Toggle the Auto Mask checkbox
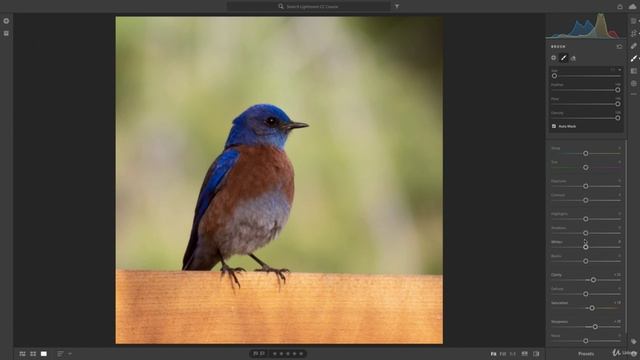The height and width of the screenshot is (360, 640). click(x=554, y=126)
